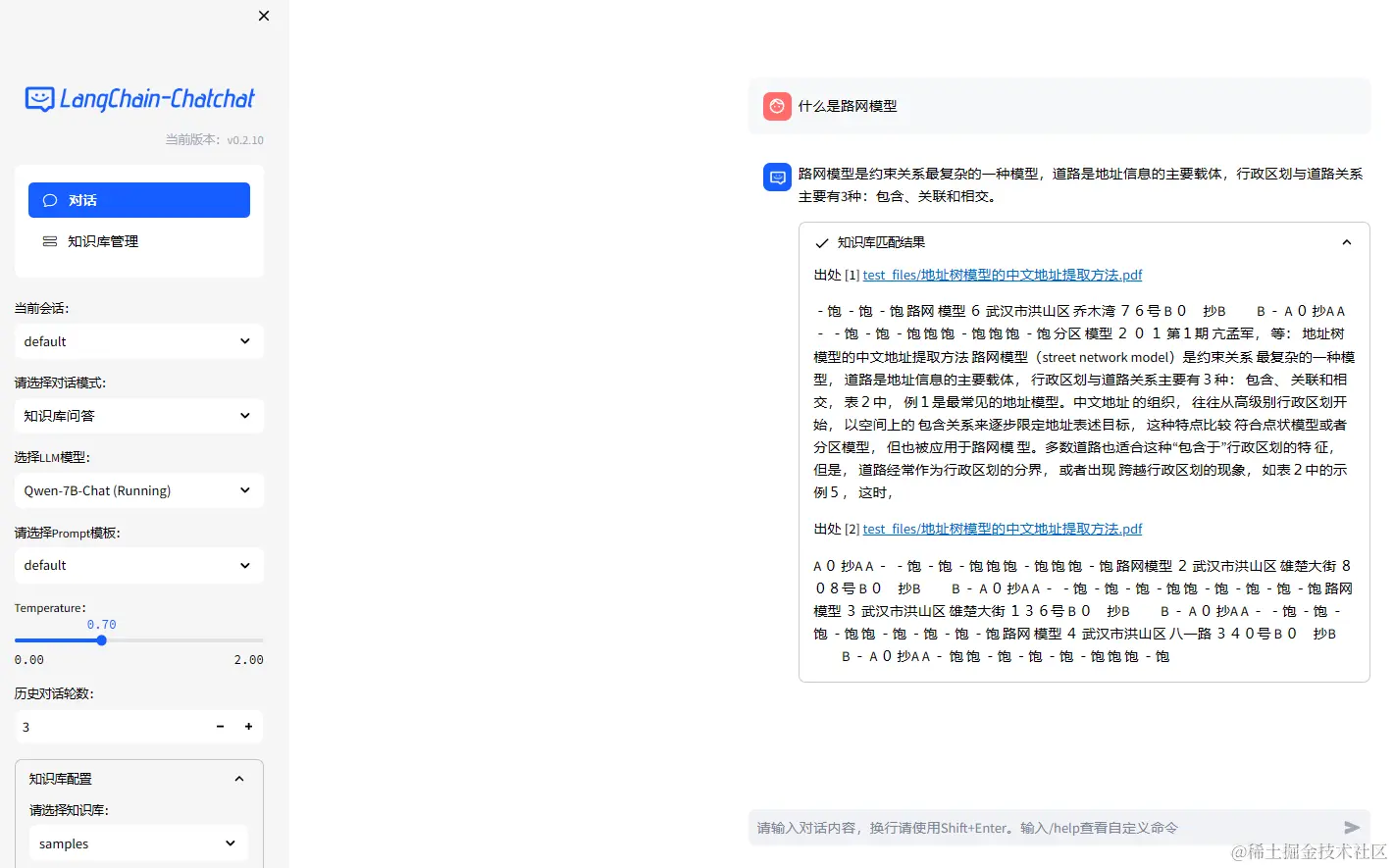This screenshot has width=1394, height=868.
Task: Open the 知识库问答 dialogue mode dropdown
Action: click(139, 416)
